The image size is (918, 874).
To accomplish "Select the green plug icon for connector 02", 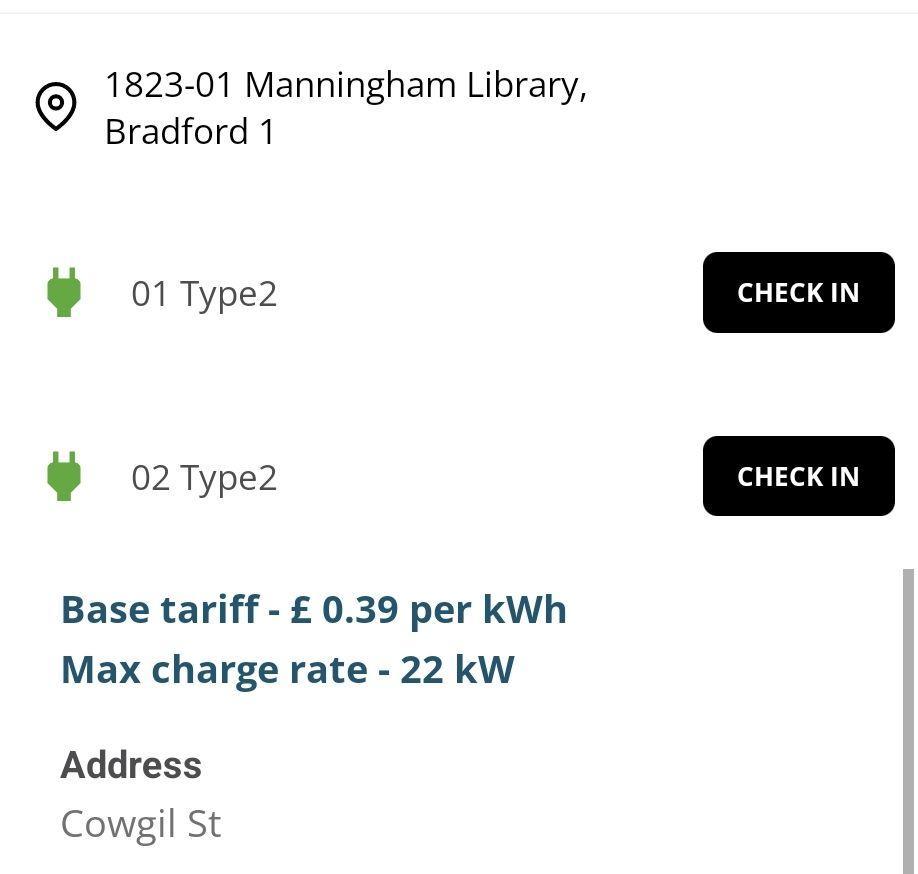I will point(64,477).
